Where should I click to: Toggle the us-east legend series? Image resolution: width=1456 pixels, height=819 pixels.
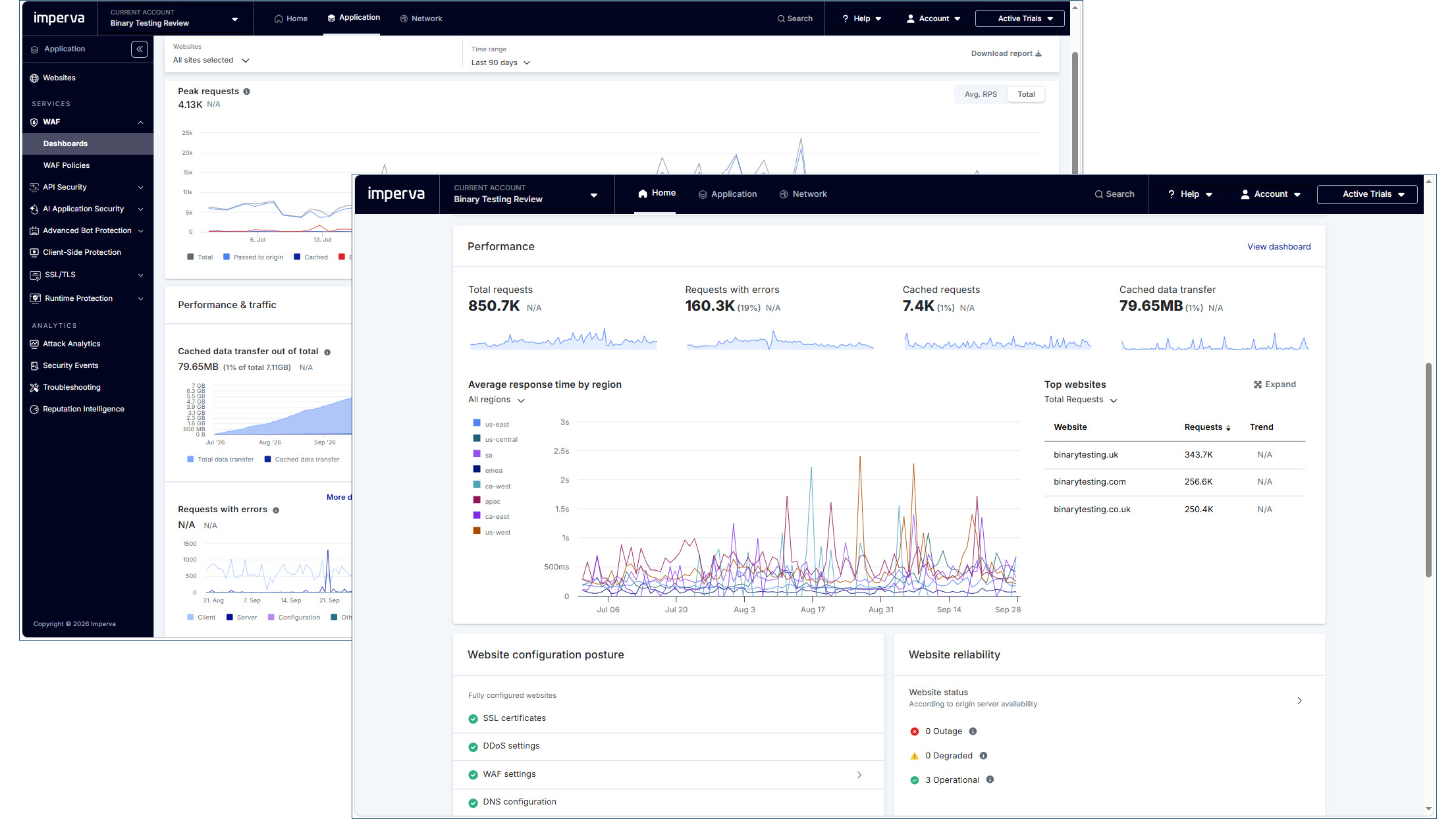coord(491,424)
